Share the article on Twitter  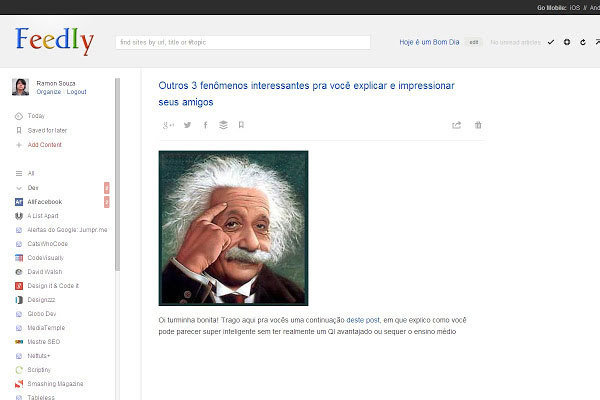pos(187,125)
